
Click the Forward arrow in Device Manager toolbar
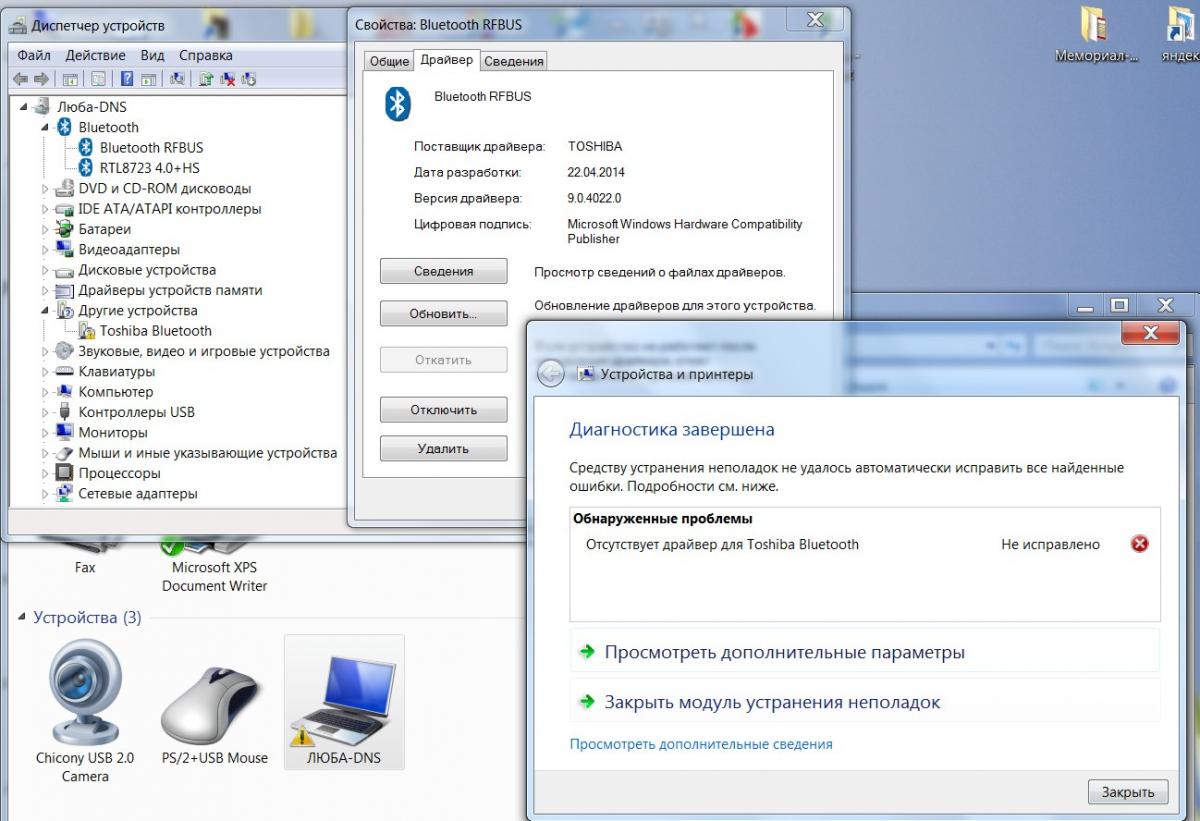(x=41, y=79)
